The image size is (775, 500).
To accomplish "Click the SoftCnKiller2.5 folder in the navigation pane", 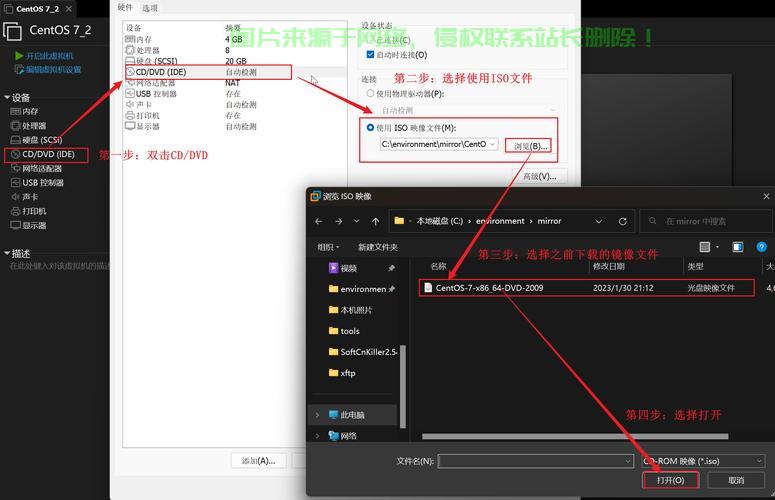I will point(363,352).
